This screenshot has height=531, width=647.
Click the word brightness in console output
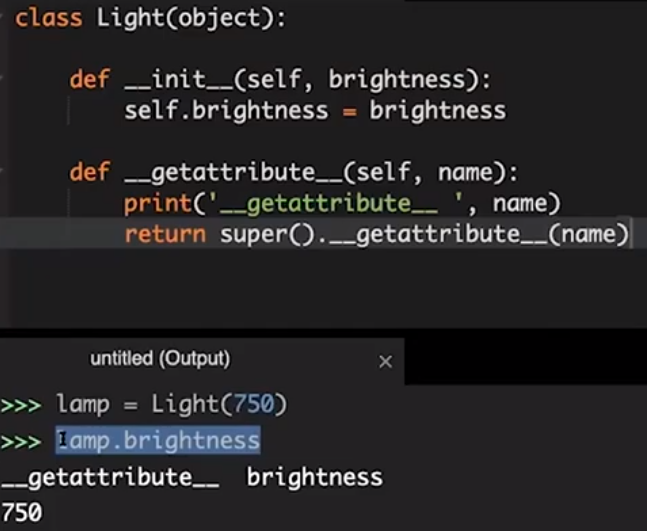click(314, 477)
